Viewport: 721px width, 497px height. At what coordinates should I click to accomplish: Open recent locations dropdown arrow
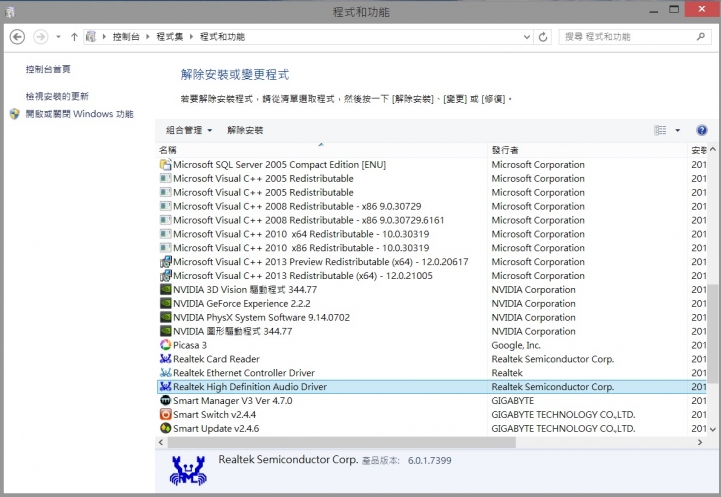pos(58,37)
